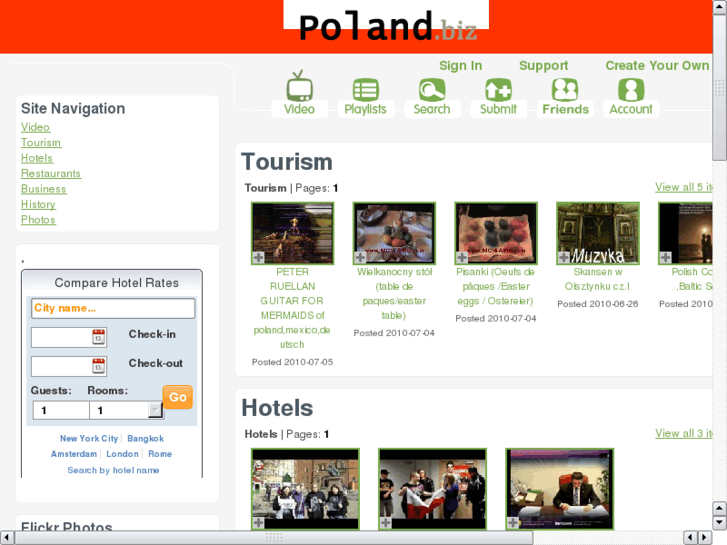Open the Friends people icon
The image size is (727, 545).
coord(565,90)
